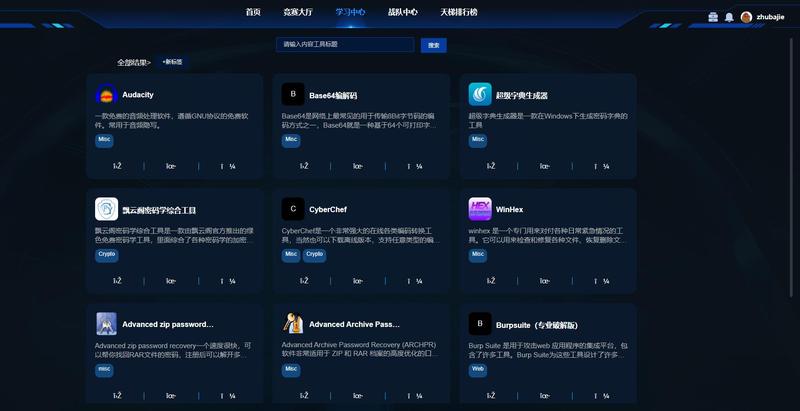Click the 超级字典生成器 blue swirl icon
800x411 pixels.
click(480, 94)
